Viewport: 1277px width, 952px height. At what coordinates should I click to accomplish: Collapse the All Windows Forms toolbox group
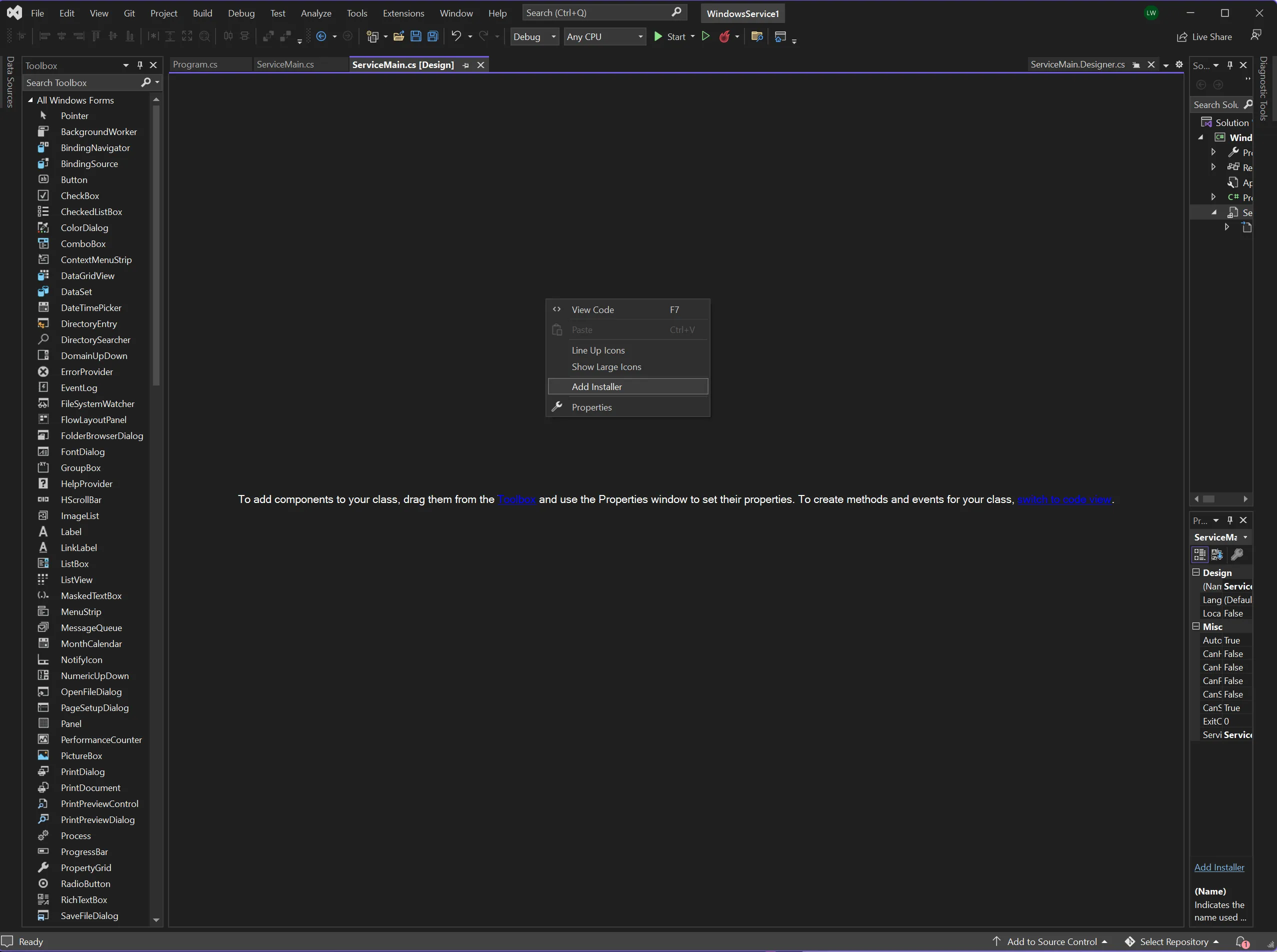tap(30, 99)
